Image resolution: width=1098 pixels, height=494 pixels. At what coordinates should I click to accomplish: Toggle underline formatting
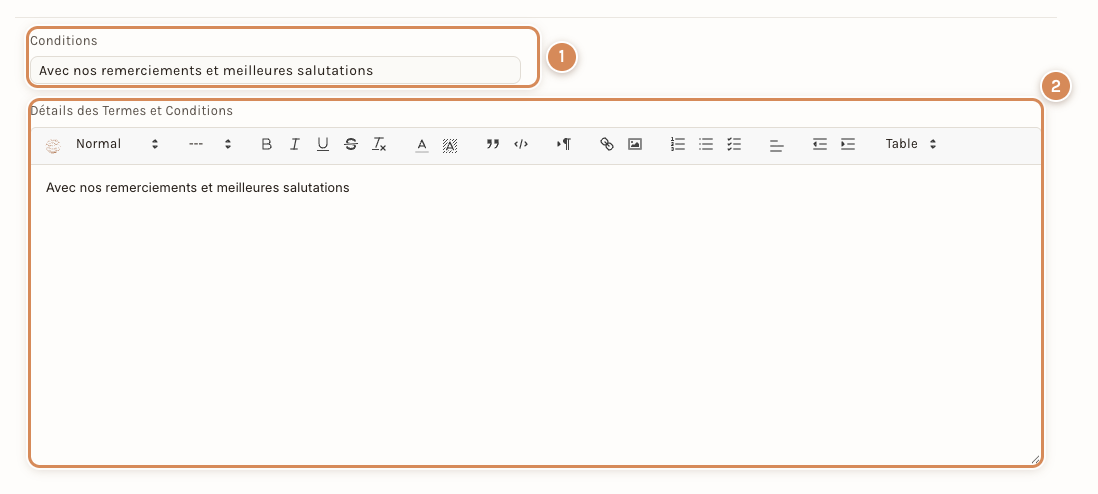(323, 144)
